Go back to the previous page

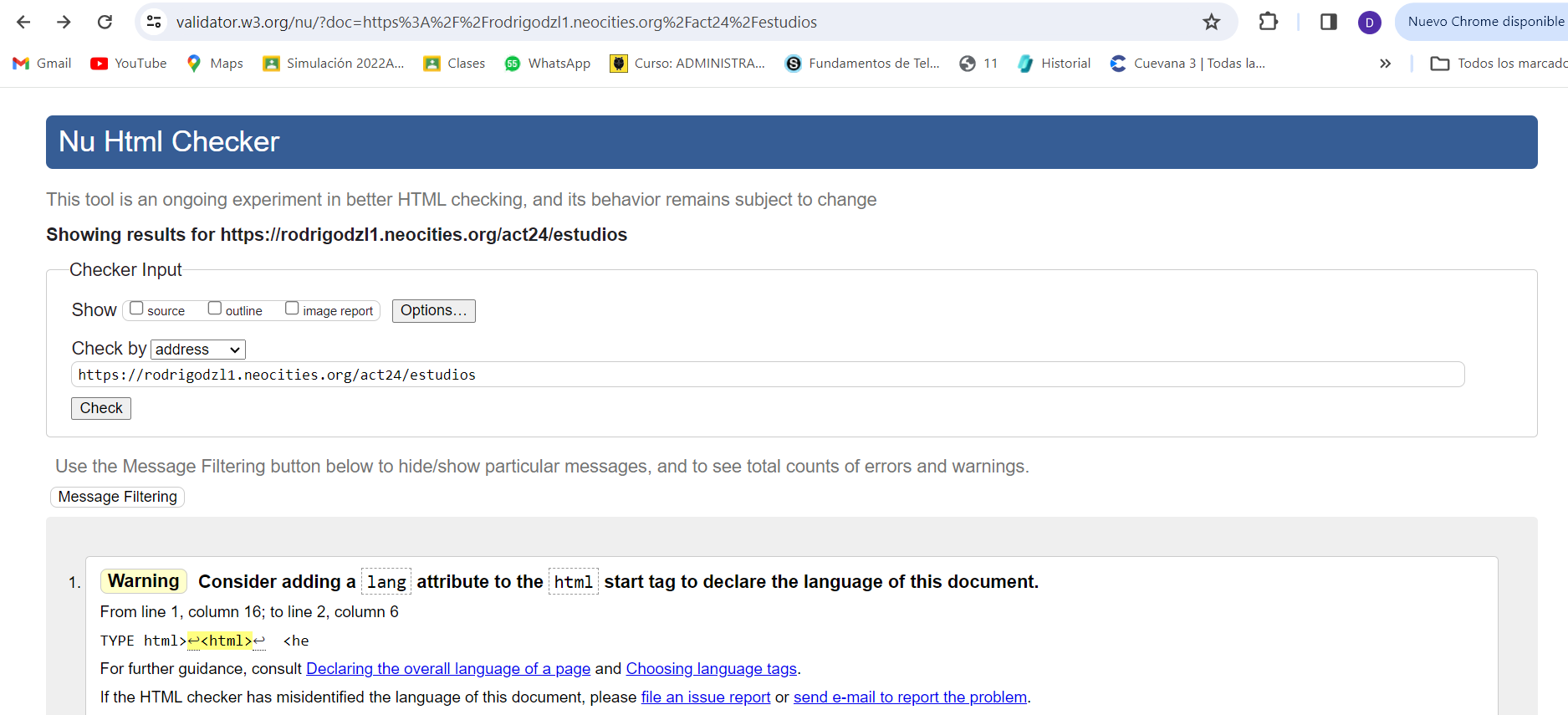click(23, 22)
